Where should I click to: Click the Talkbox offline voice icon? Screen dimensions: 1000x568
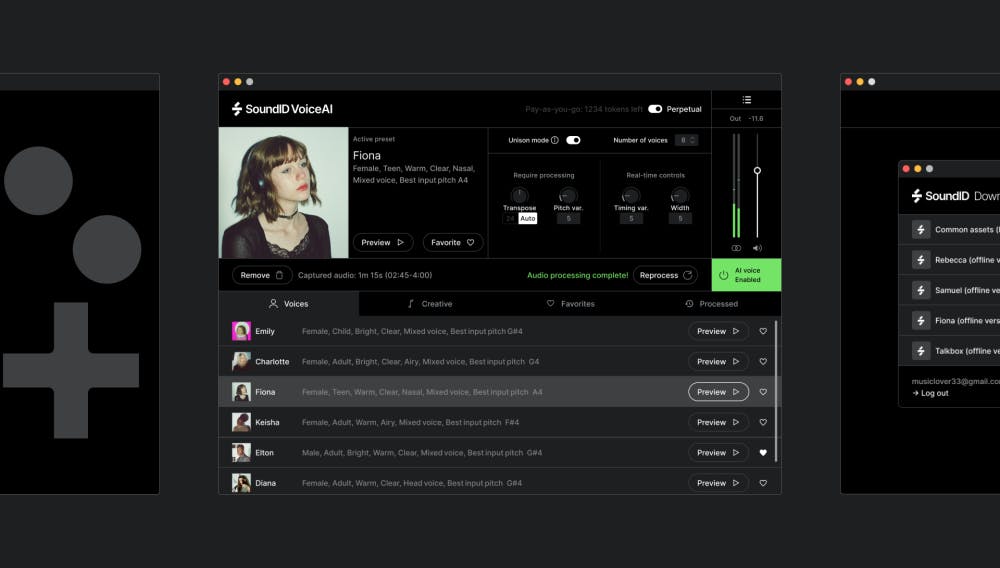click(x=921, y=351)
